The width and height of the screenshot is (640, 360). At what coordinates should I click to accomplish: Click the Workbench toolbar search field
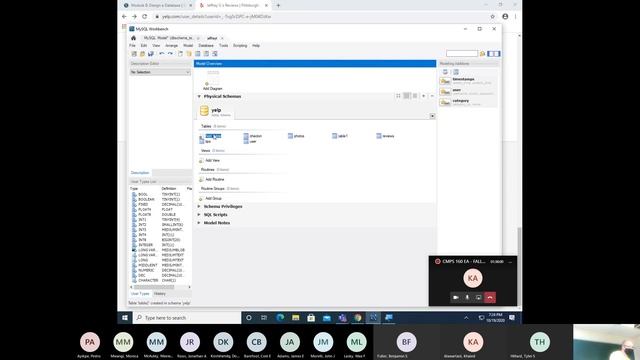pyautogui.click(x=462, y=54)
